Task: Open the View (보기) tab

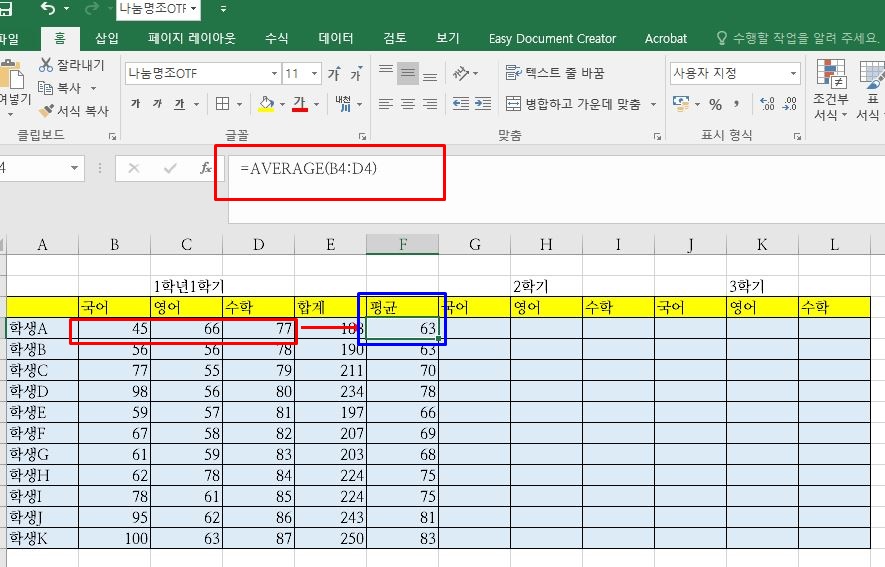Action: coord(448,38)
